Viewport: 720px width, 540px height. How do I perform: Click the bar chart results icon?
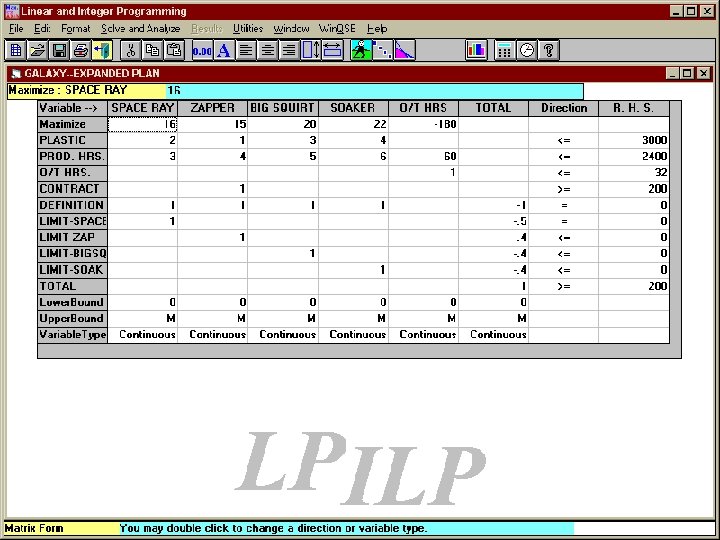[476, 50]
